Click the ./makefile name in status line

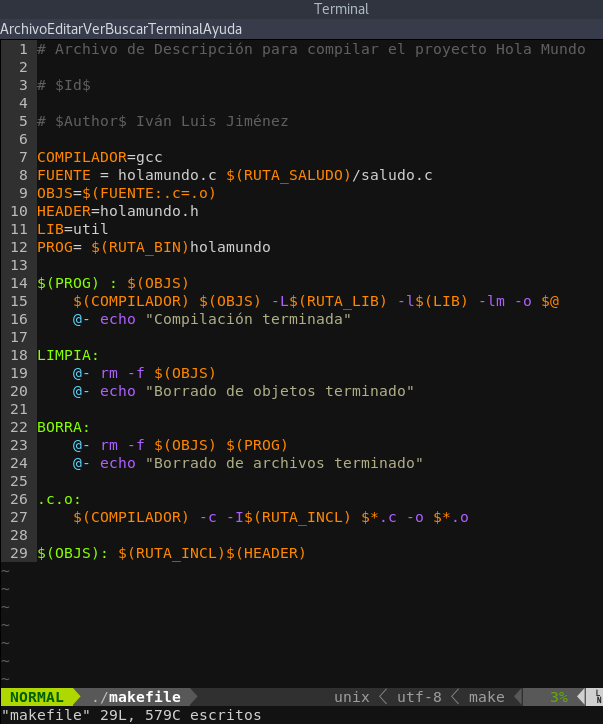pyautogui.click(x=136, y=697)
